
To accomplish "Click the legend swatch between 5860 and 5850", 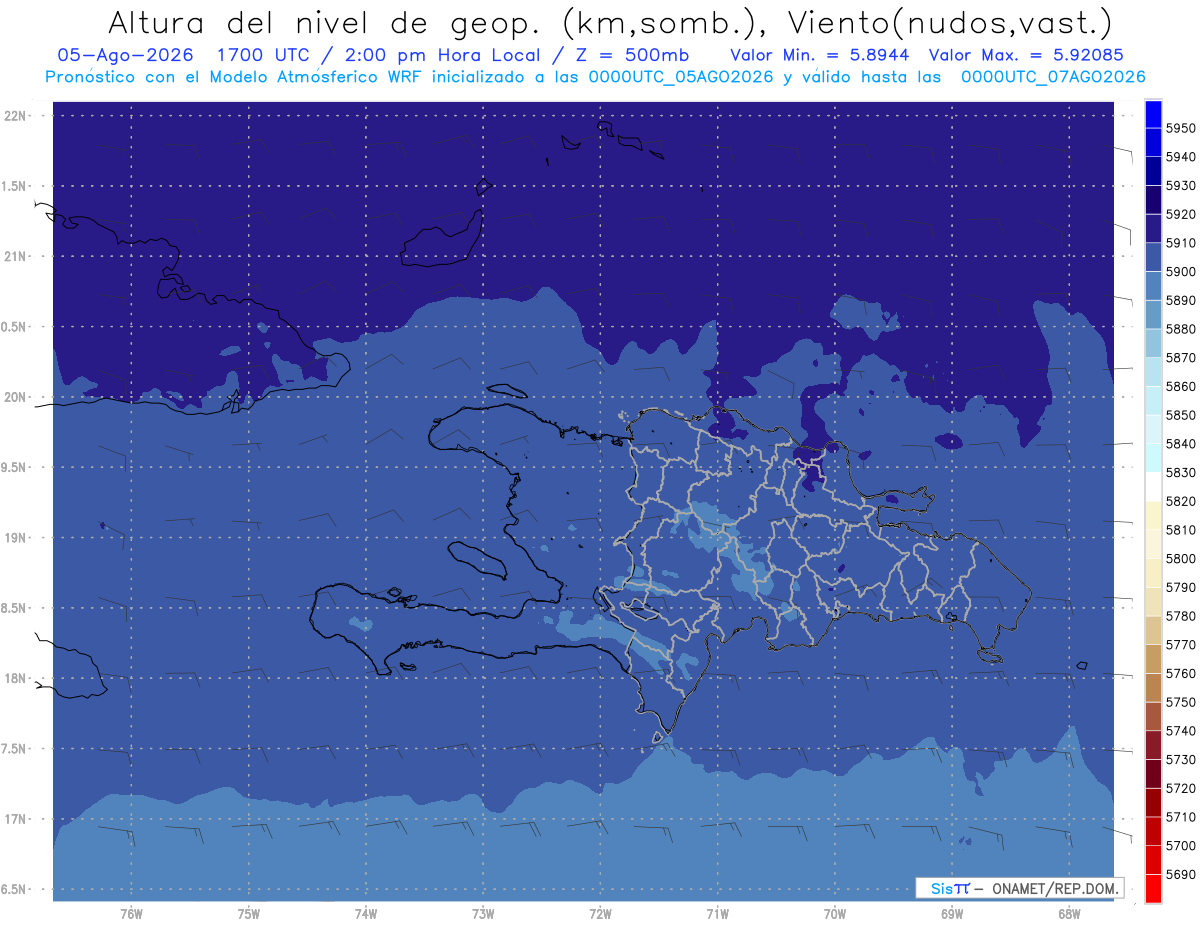I will tap(1153, 401).
